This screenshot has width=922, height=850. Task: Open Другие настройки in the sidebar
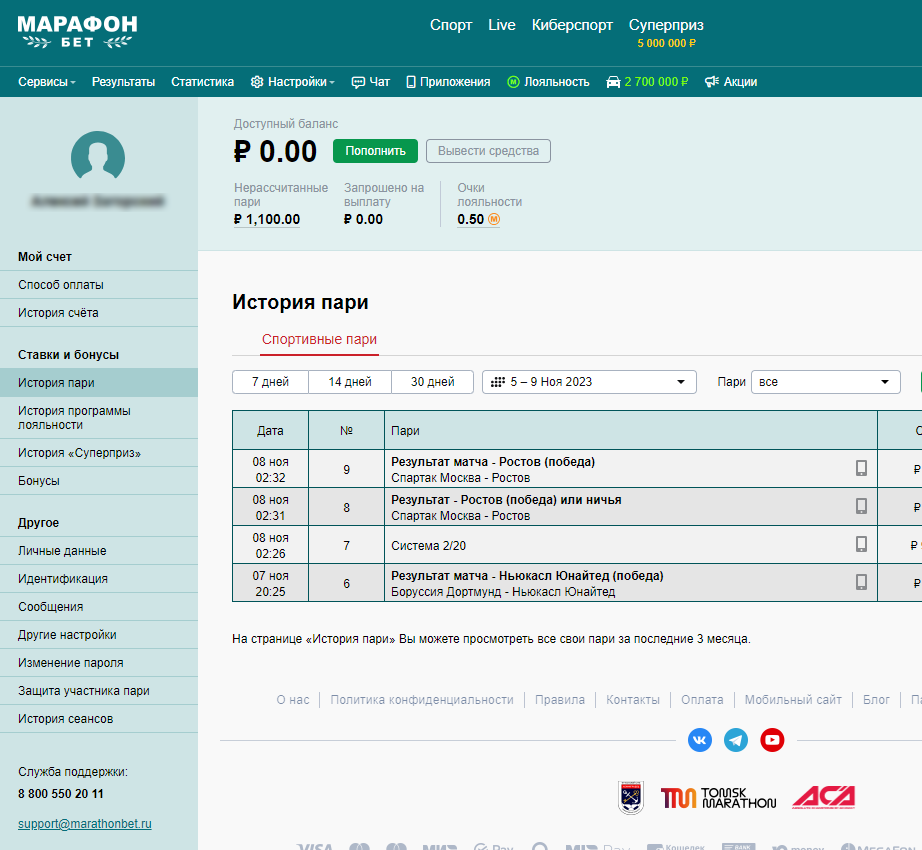point(99,635)
